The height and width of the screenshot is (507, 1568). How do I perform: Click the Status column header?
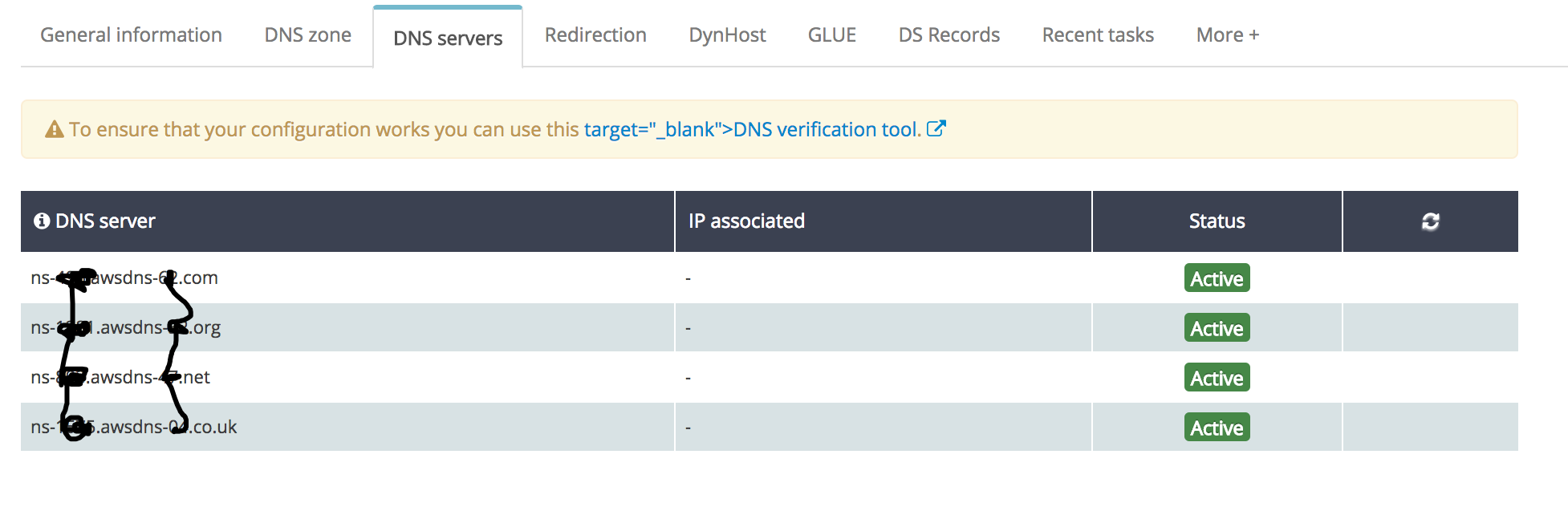pos(1217,221)
